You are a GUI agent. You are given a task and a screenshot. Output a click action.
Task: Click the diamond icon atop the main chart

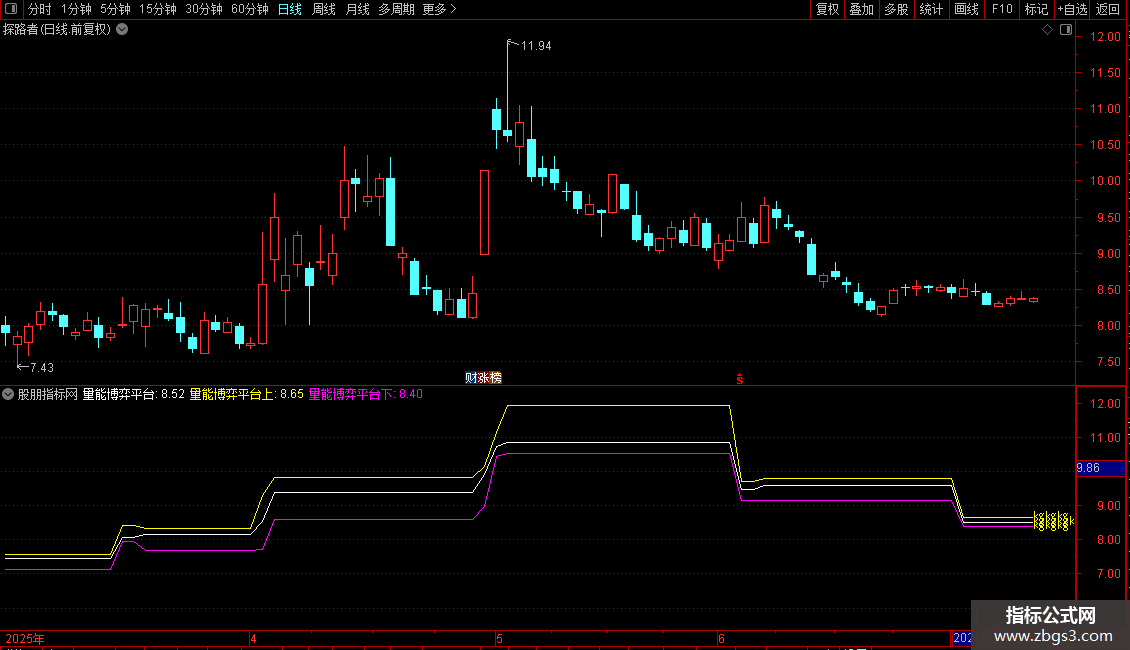pos(1048,30)
